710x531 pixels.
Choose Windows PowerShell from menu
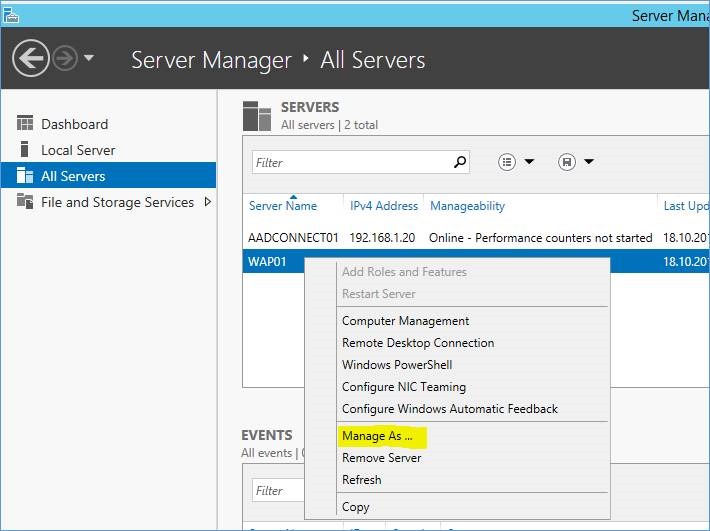[x=397, y=365]
